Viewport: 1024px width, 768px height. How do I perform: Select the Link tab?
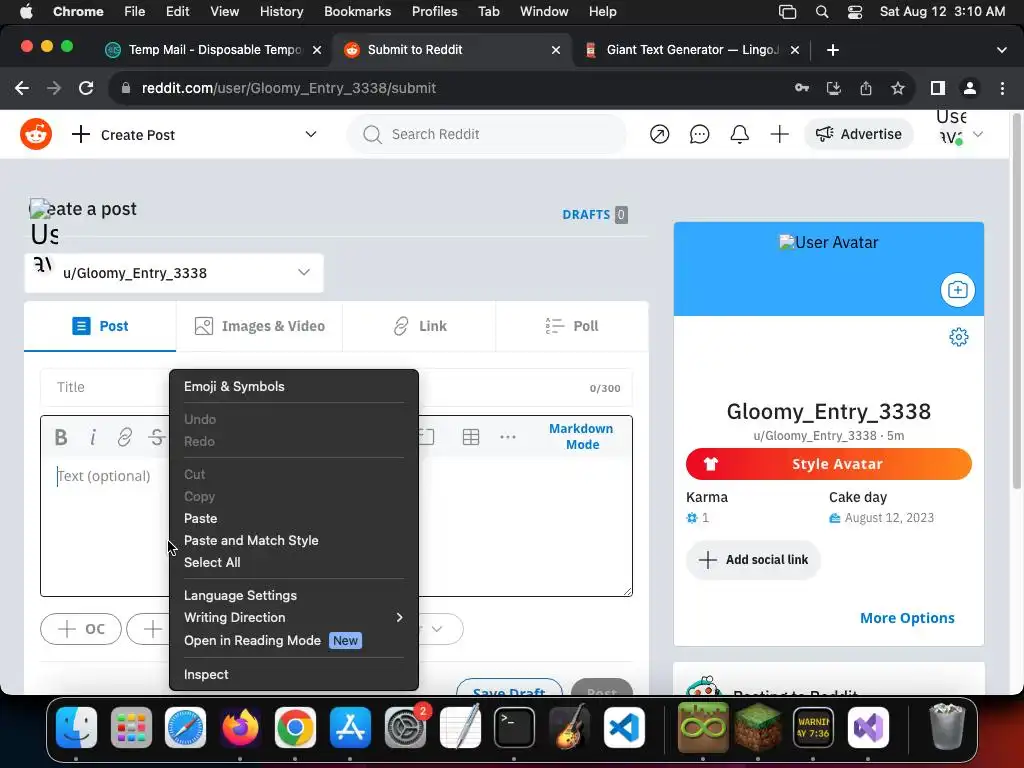[419, 326]
